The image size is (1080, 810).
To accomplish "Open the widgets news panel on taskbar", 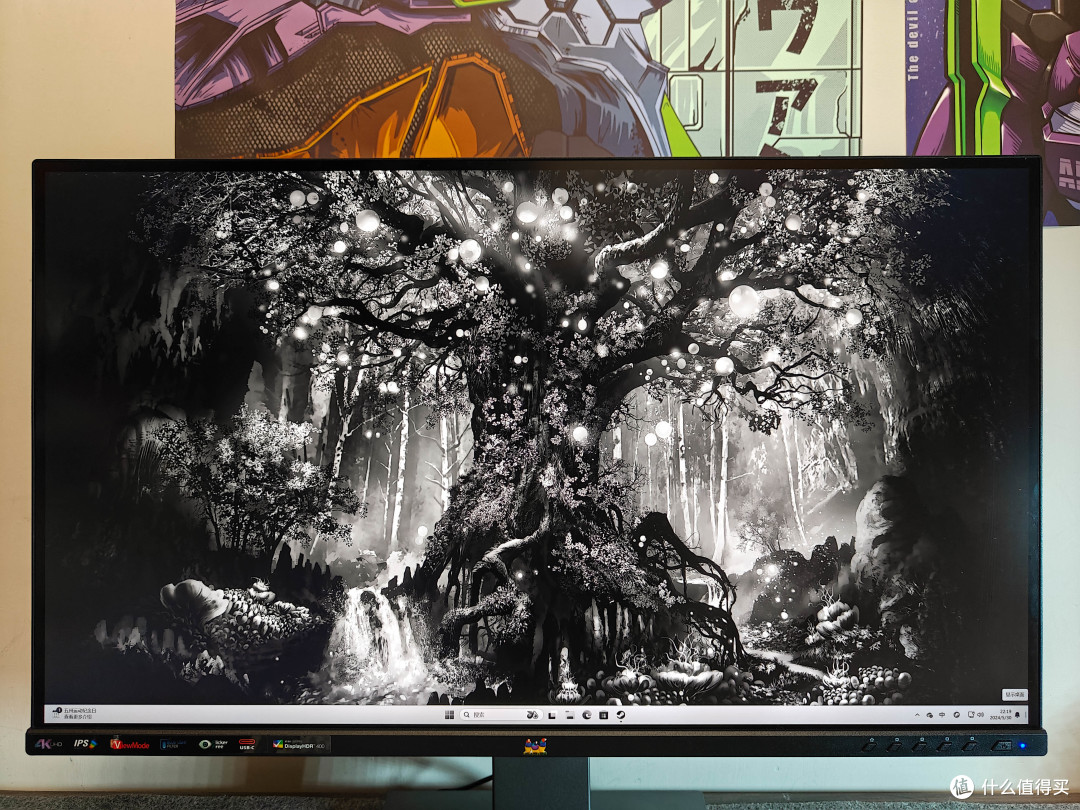I will [x=73, y=714].
